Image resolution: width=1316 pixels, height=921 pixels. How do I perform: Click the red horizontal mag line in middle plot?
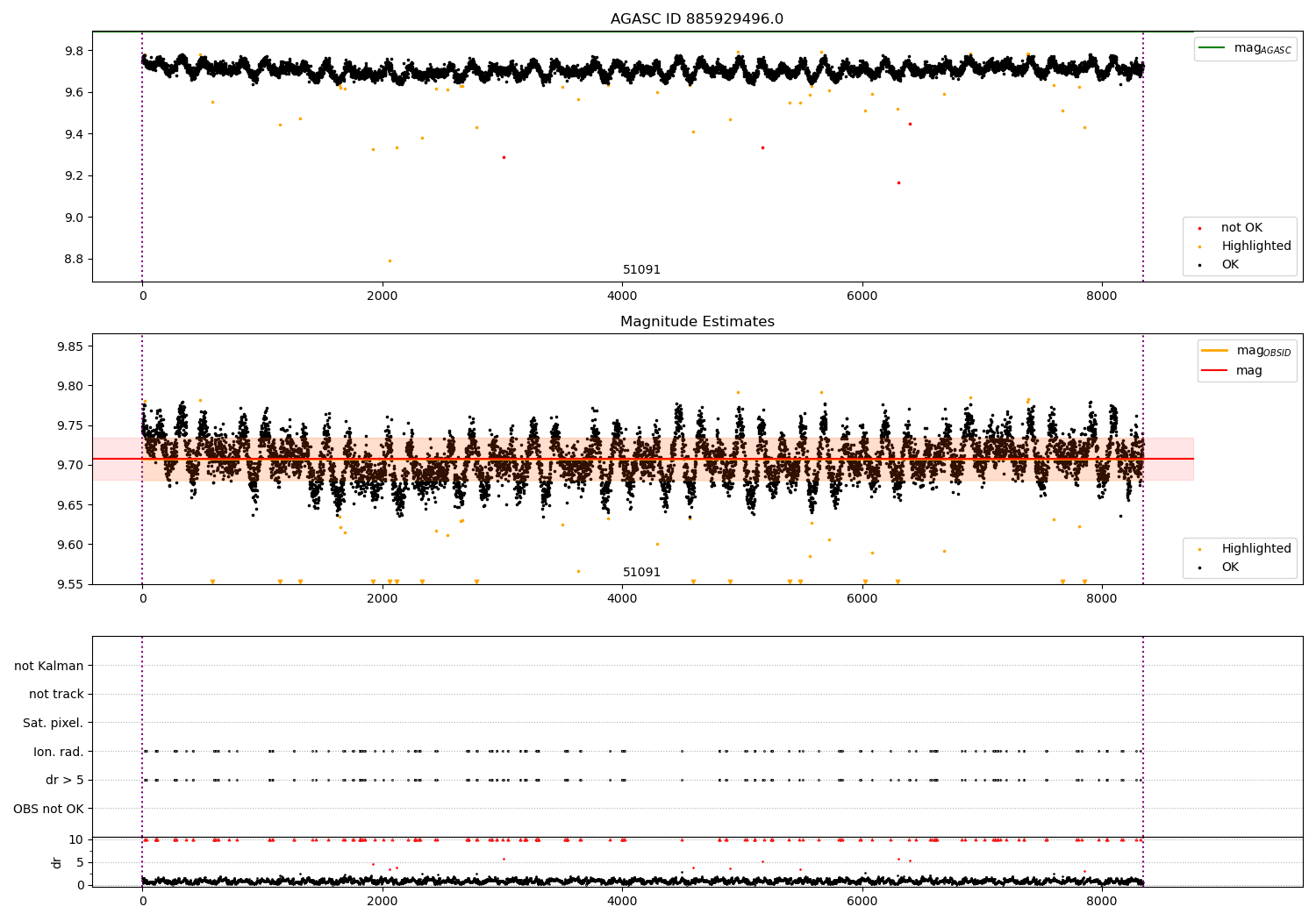coord(643,459)
